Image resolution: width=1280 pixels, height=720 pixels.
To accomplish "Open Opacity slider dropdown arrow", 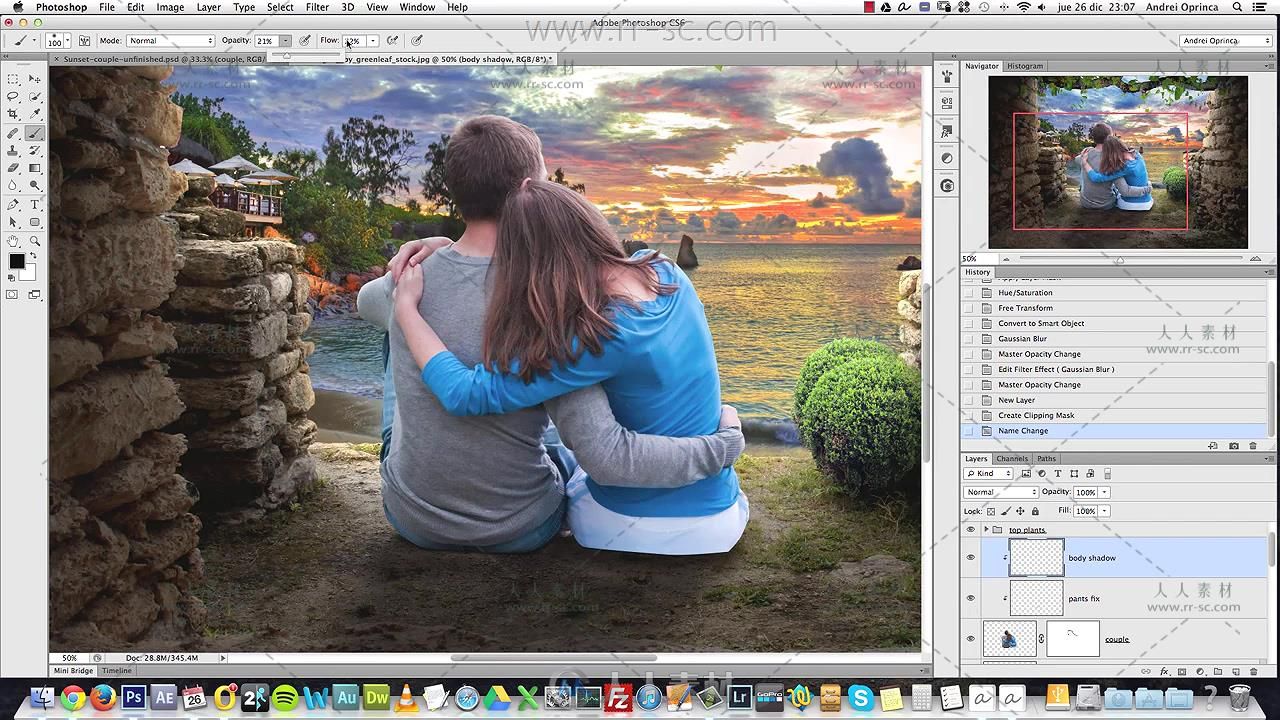I will 285,41.
